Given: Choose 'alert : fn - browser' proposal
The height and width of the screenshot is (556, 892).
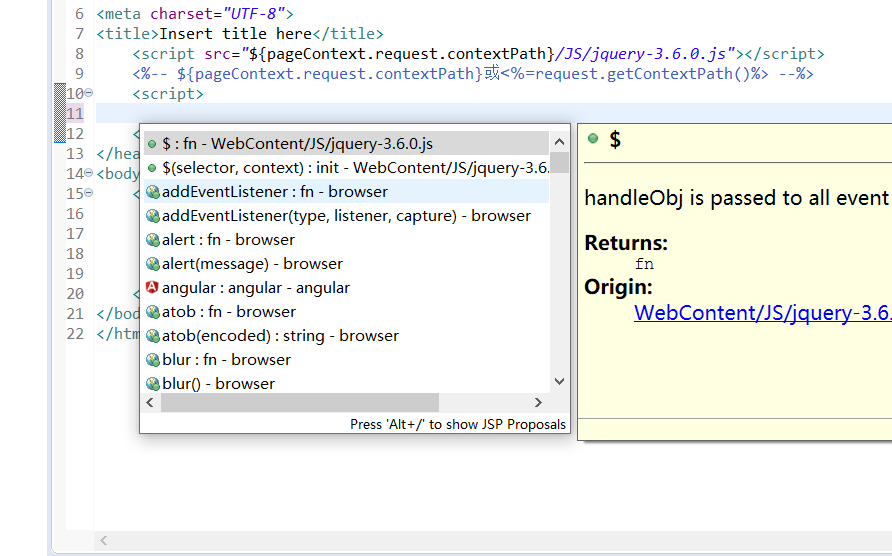Looking at the screenshot, I should pos(346,240).
